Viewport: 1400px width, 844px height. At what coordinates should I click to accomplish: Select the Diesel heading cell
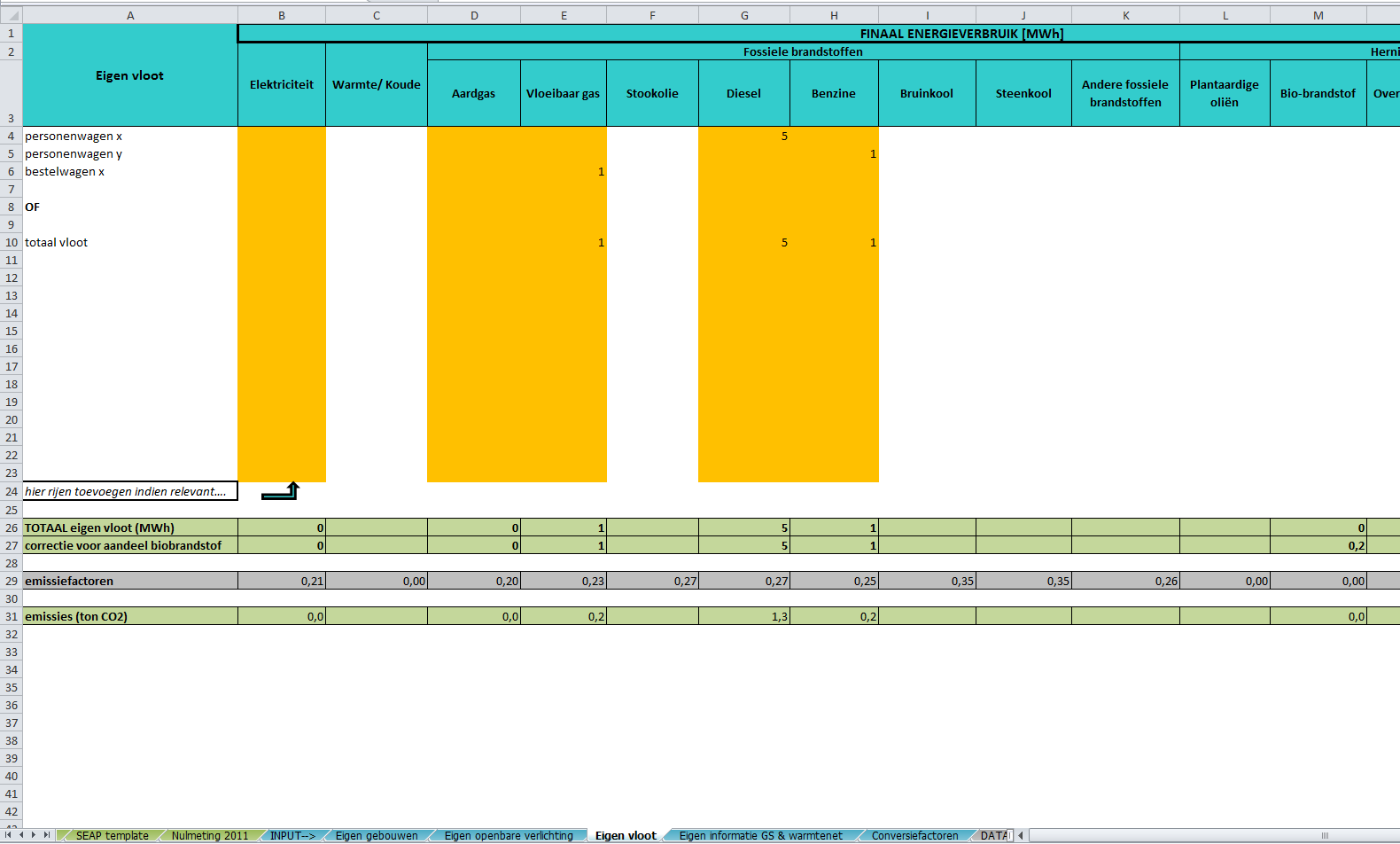coord(744,93)
